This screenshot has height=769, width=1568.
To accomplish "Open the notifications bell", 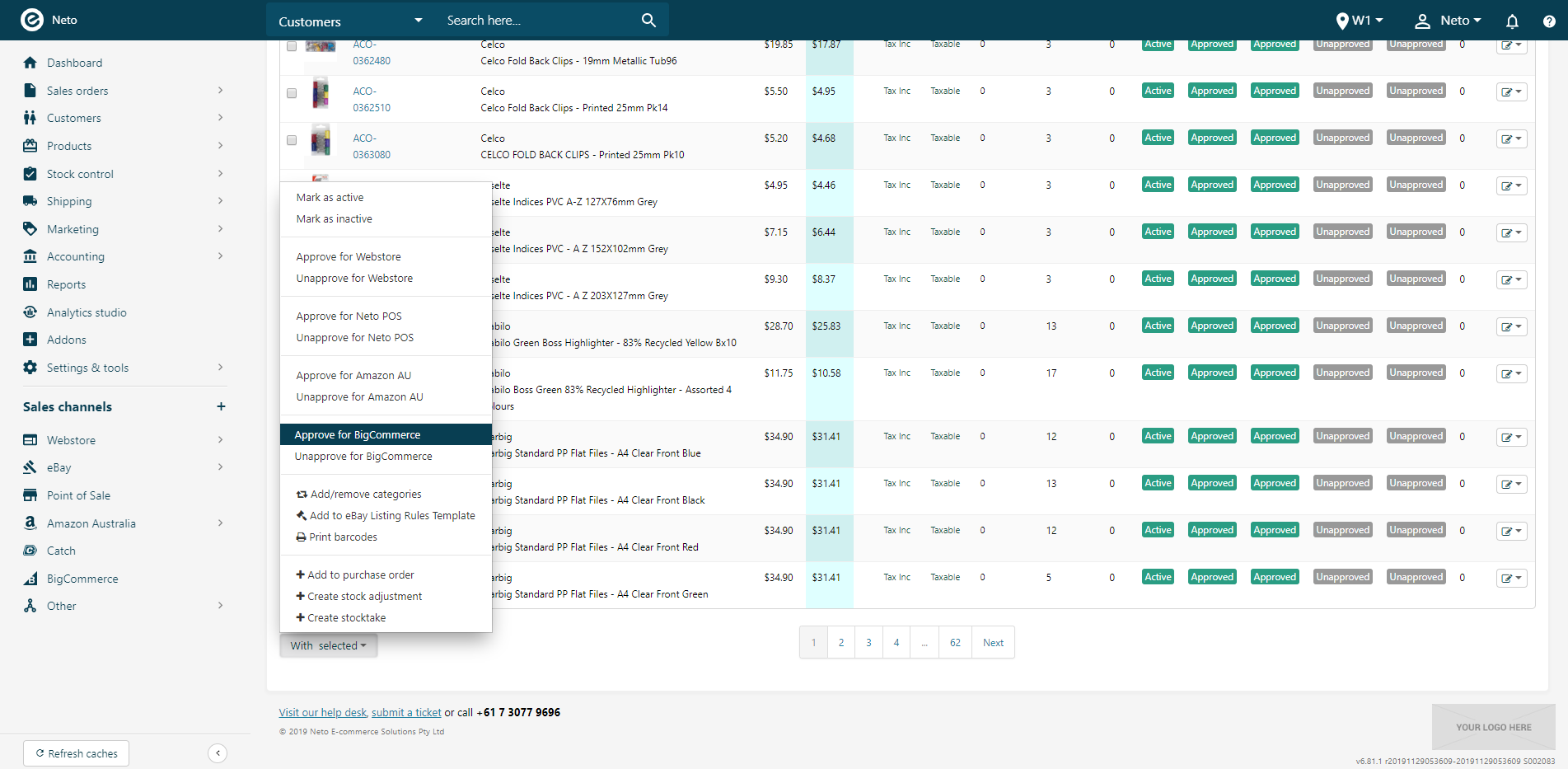I will (x=1513, y=21).
